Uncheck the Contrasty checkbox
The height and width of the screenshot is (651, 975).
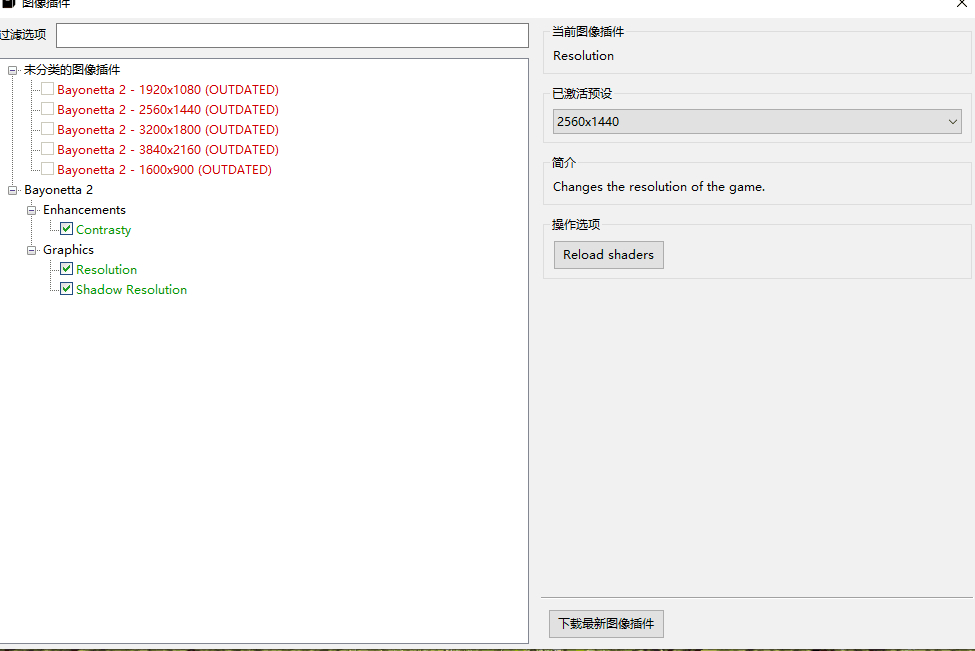pyautogui.click(x=67, y=229)
